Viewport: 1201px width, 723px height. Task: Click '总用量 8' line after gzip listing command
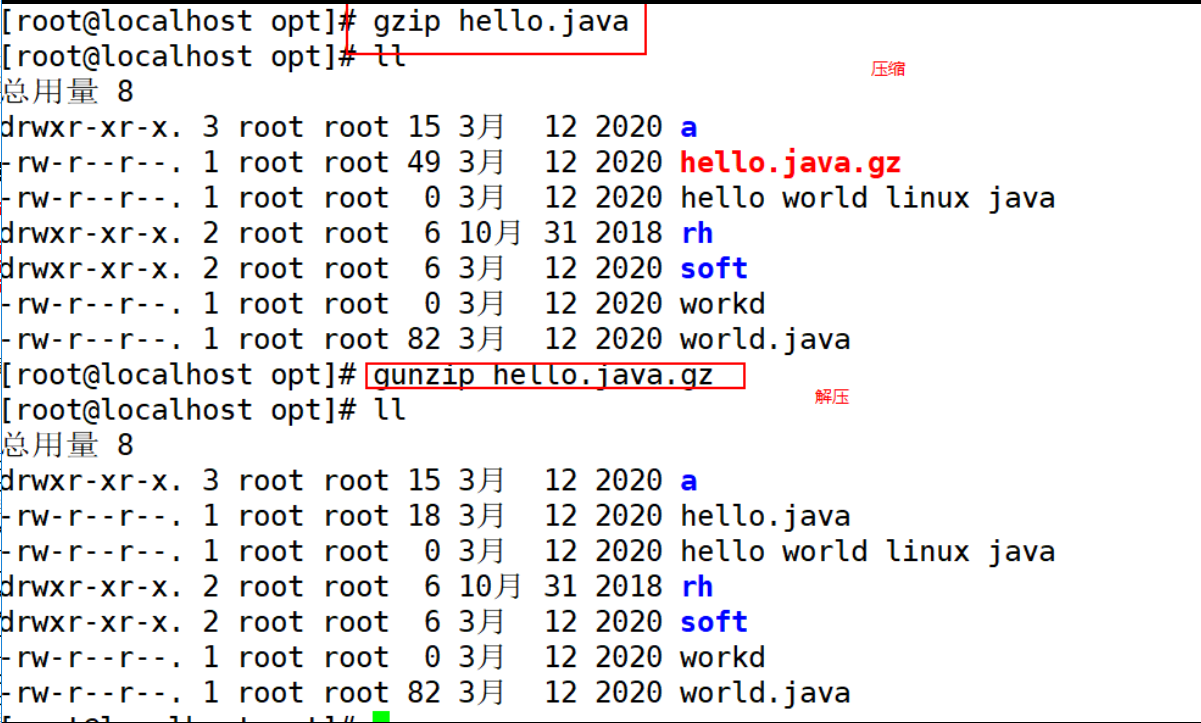[x=67, y=92]
